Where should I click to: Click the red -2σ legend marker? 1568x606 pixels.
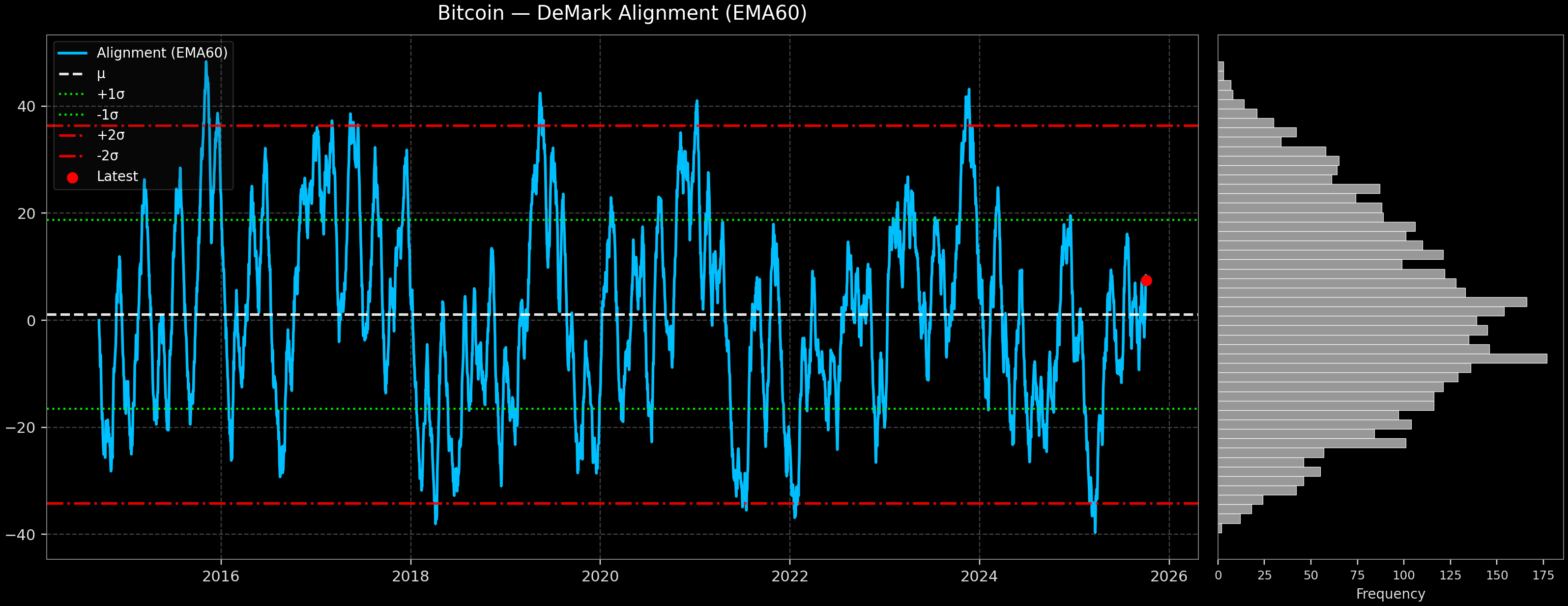72,156
